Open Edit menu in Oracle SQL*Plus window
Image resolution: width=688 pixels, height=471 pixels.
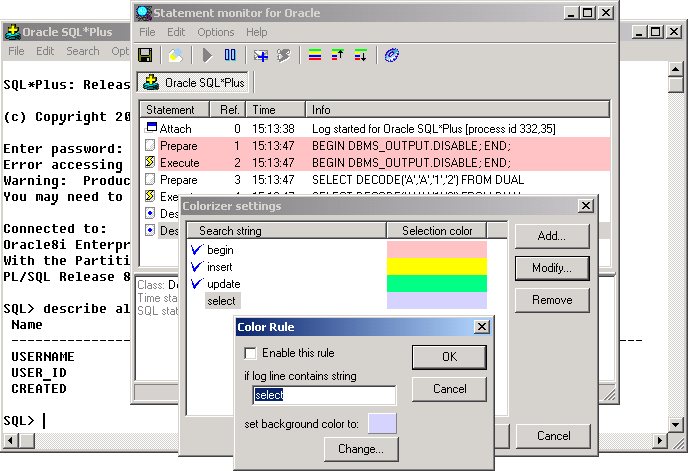(45, 51)
